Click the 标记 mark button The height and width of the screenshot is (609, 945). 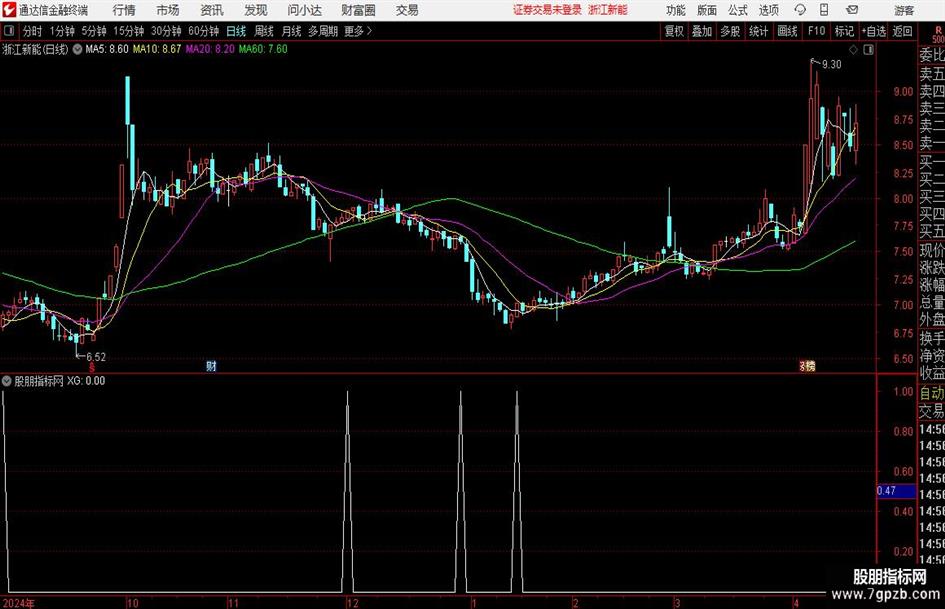coord(844,31)
